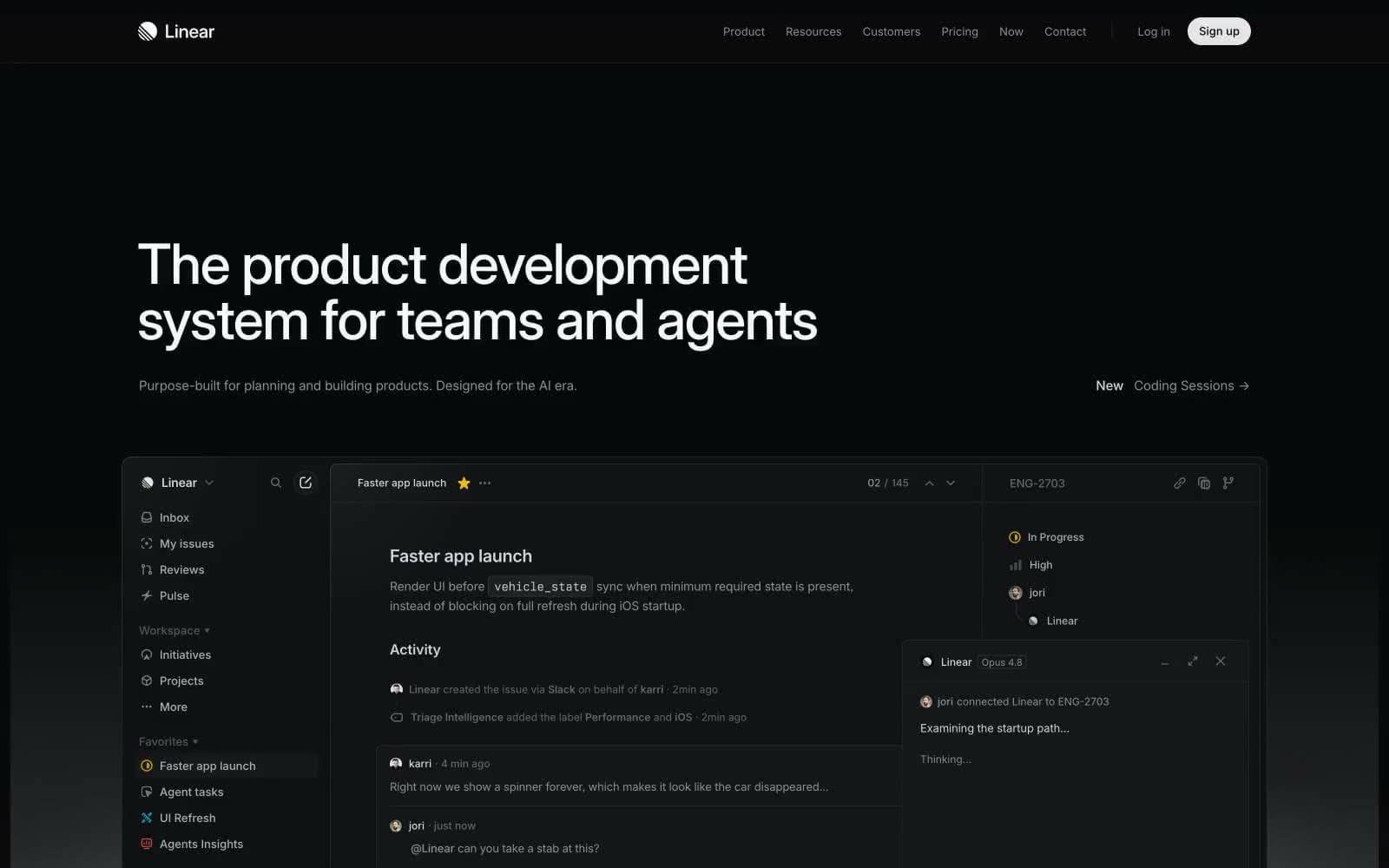Open the Contact nav link
This screenshot has height=868, width=1389.
click(1065, 31)
